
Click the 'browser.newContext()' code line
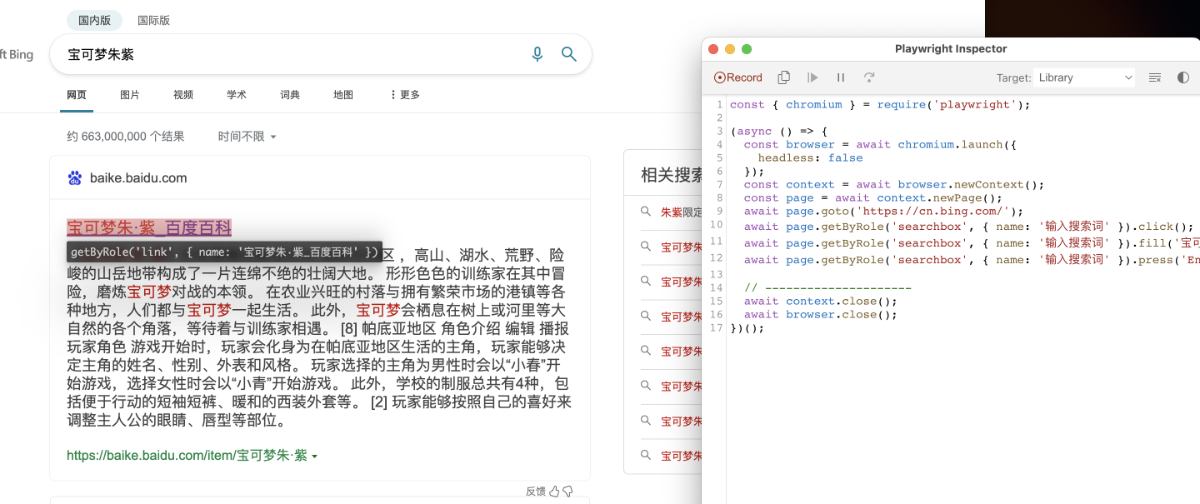point(894,184)
